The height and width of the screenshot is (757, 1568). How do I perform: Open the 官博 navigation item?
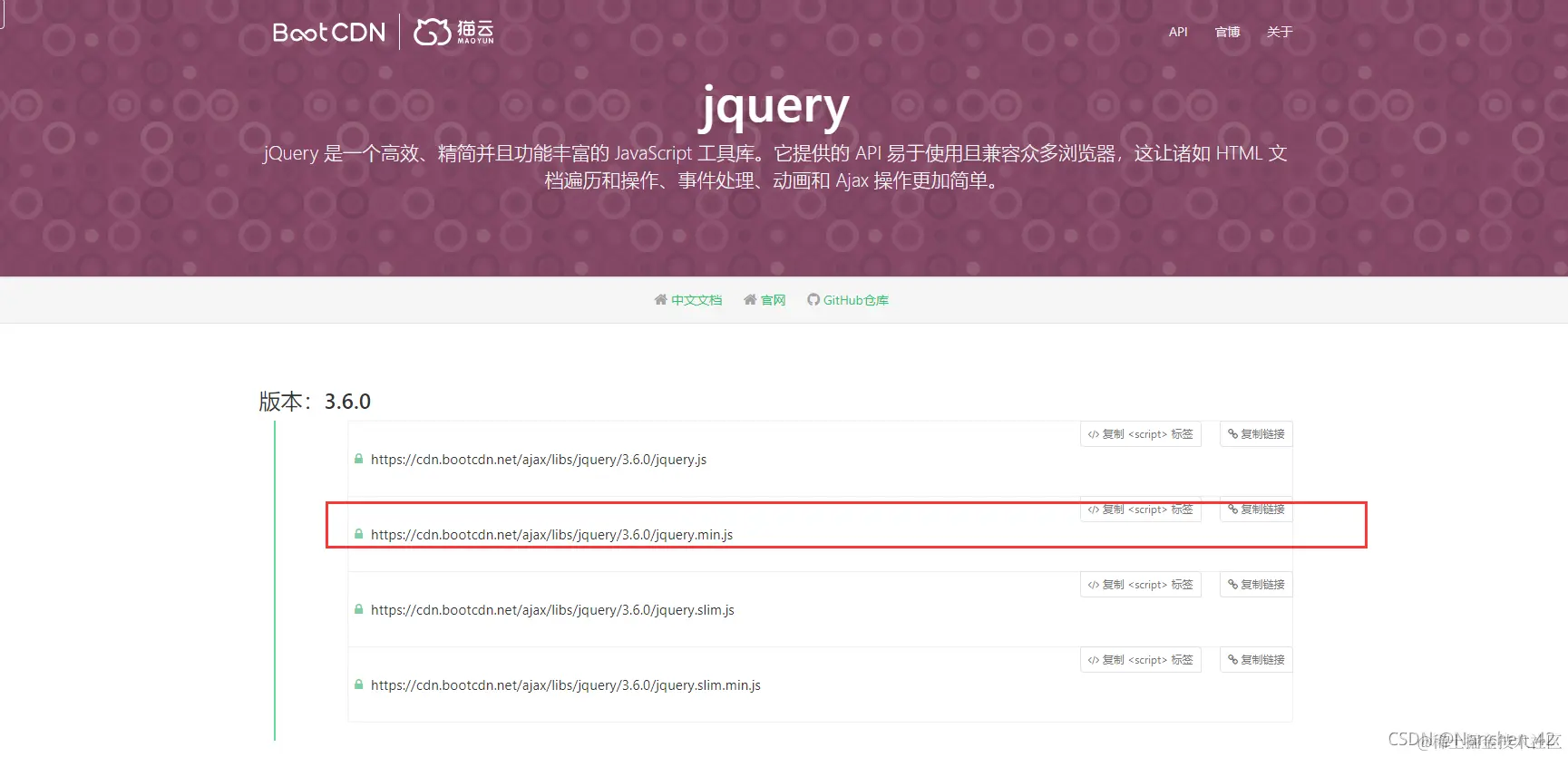click(x=1227, y=32)
